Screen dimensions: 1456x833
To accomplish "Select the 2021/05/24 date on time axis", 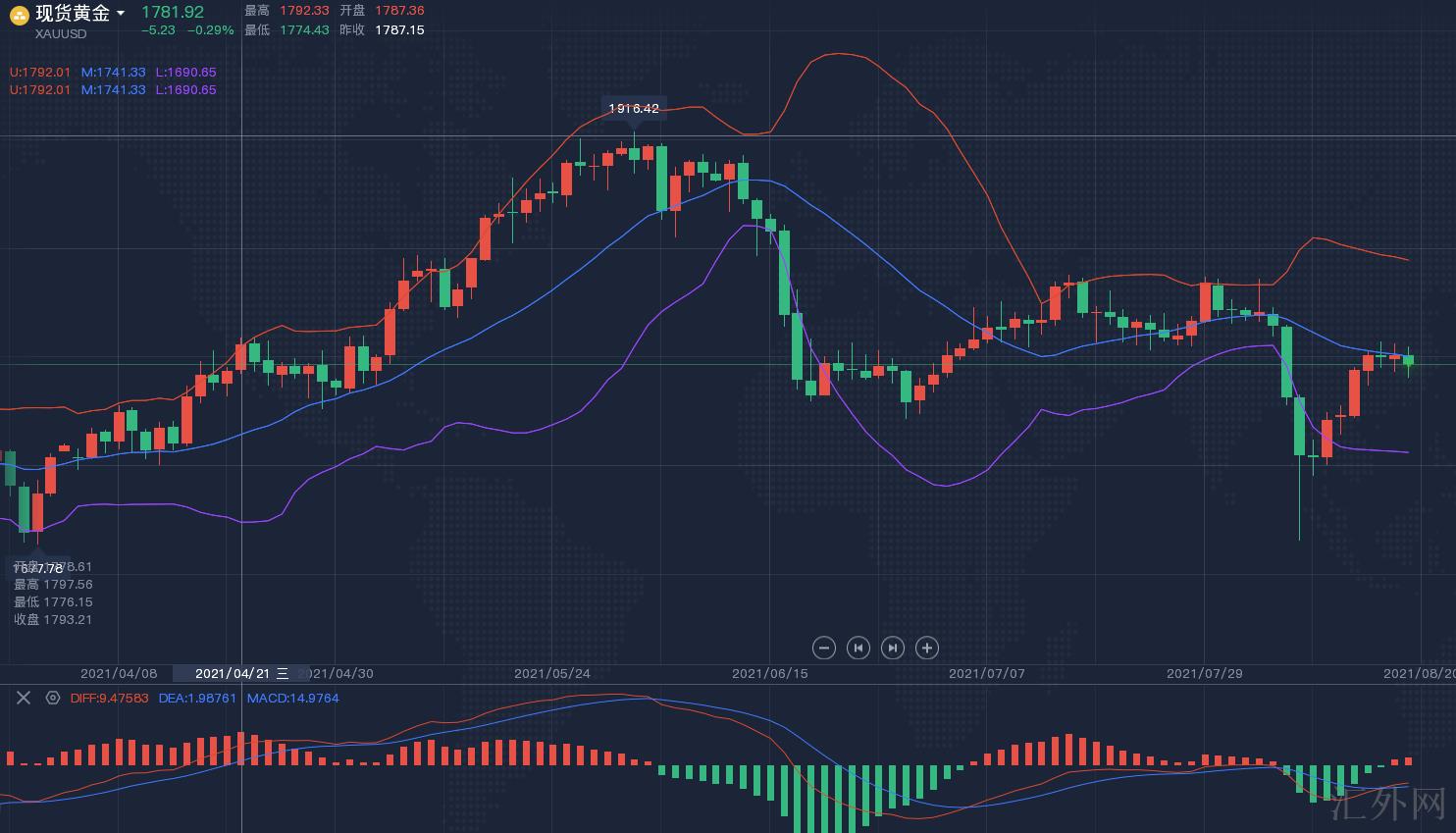I will 552,673.
